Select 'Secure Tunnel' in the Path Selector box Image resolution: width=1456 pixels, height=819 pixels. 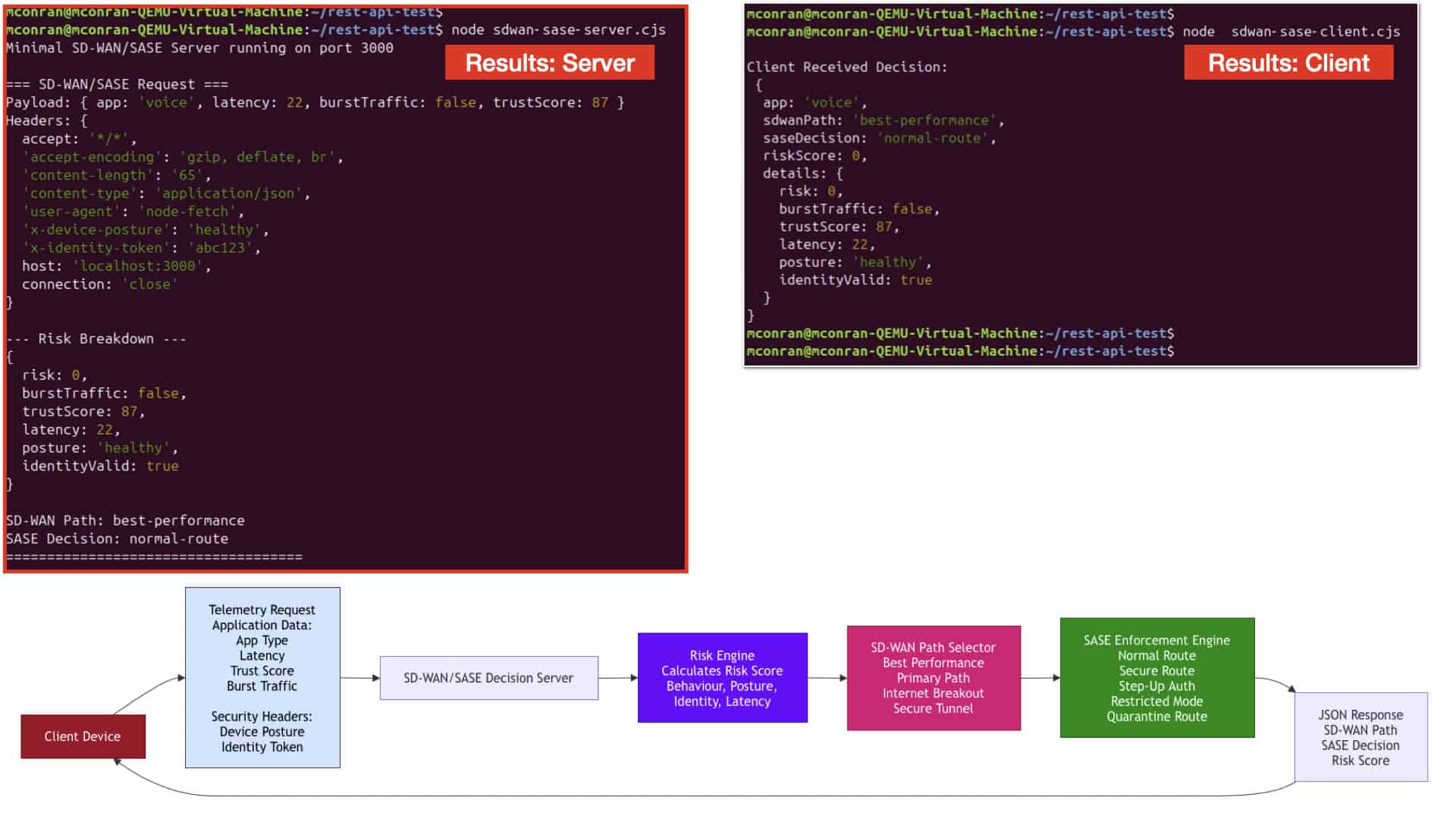[x=934, y=708]
